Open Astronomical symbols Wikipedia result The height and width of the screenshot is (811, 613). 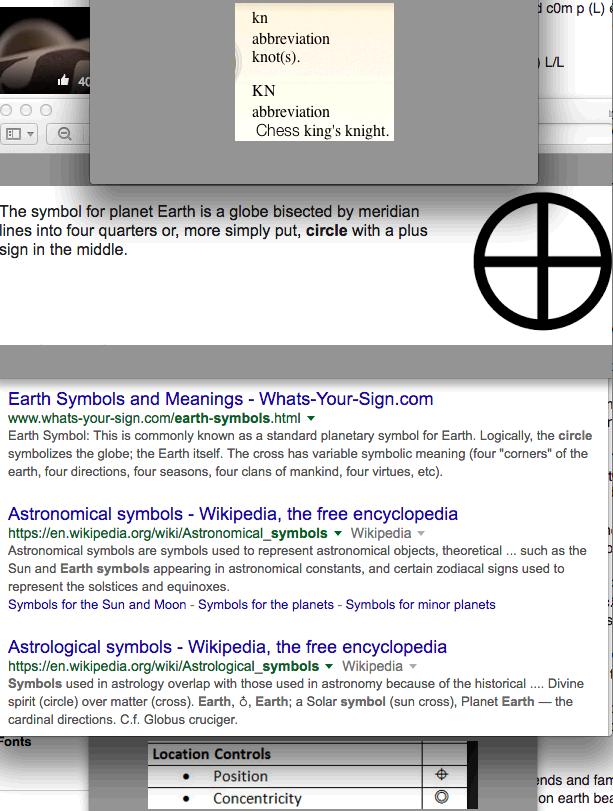(x=233, y=514)
